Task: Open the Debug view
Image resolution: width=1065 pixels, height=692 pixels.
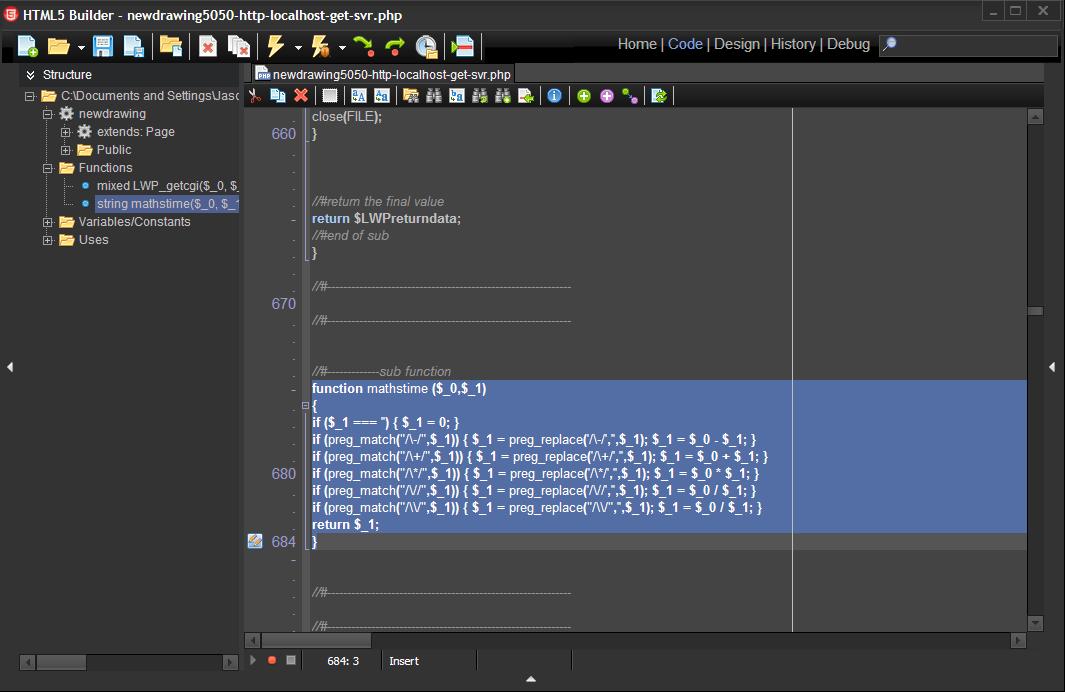Action: (848, 44)
